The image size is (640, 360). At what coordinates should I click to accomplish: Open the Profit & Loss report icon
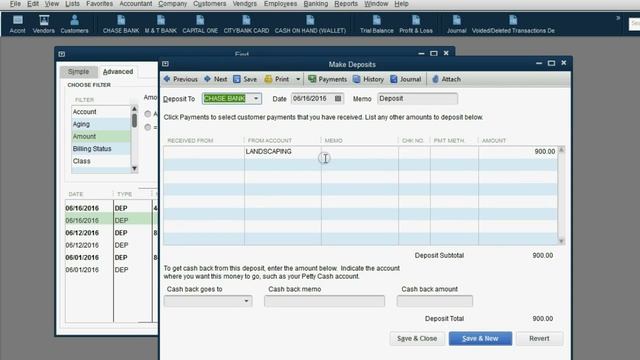click(x=416, y=24)
